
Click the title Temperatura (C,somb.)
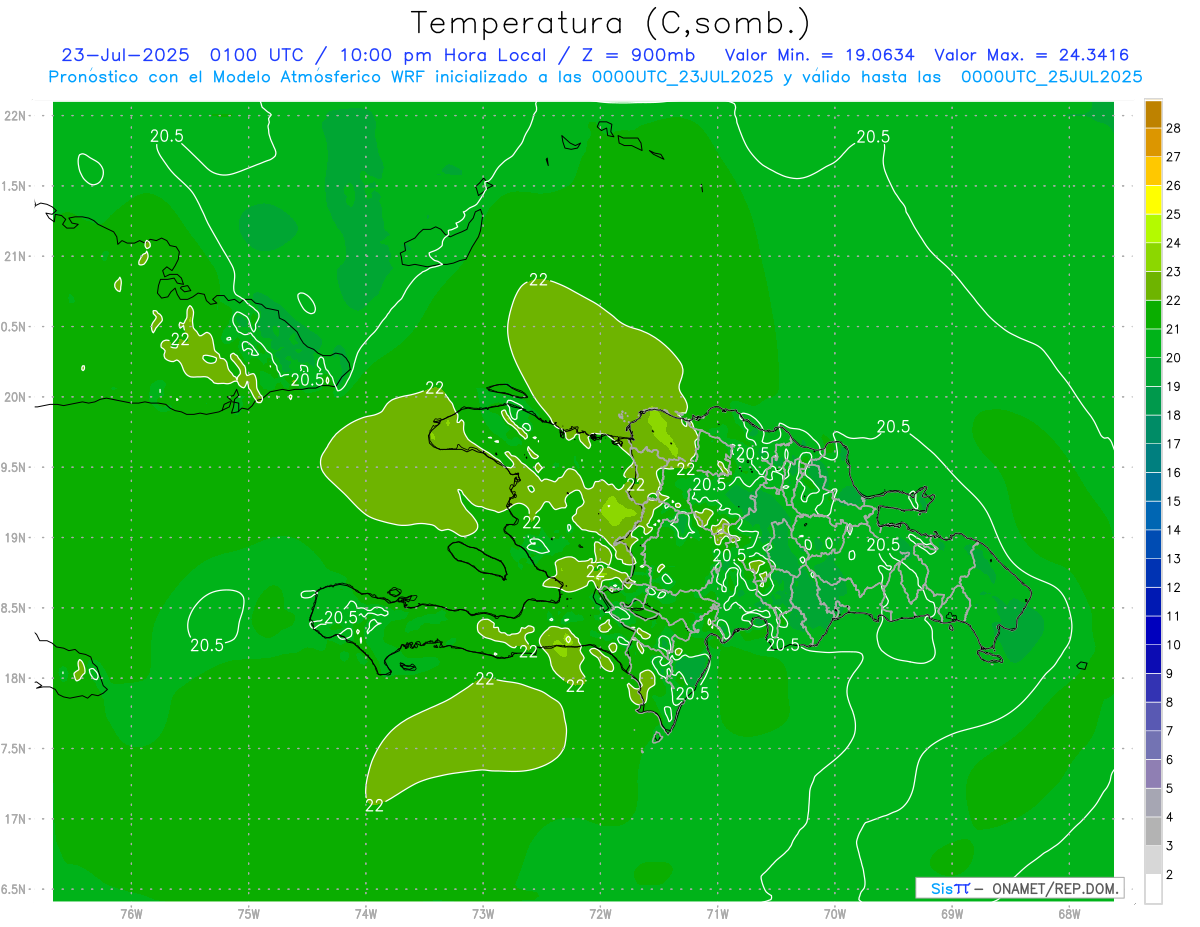[610, 23]
